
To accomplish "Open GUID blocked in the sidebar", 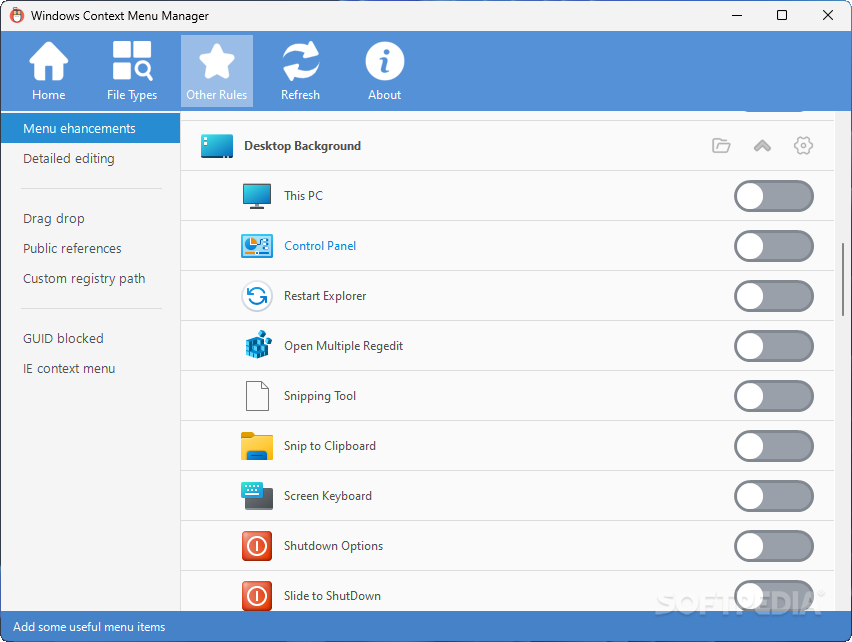I will pyautogui.click(x=90, y=338).
